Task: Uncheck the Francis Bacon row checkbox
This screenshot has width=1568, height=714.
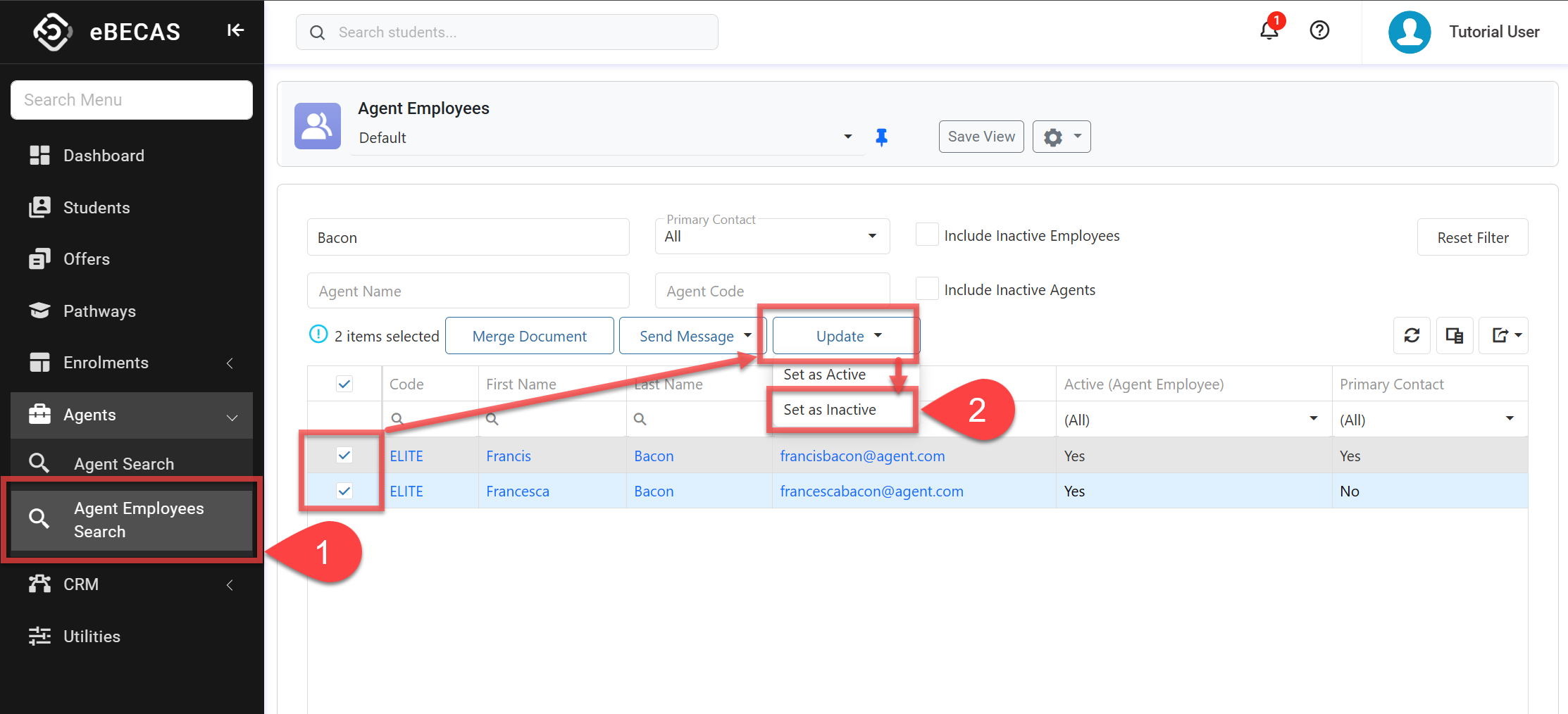Action: (344, 455)
